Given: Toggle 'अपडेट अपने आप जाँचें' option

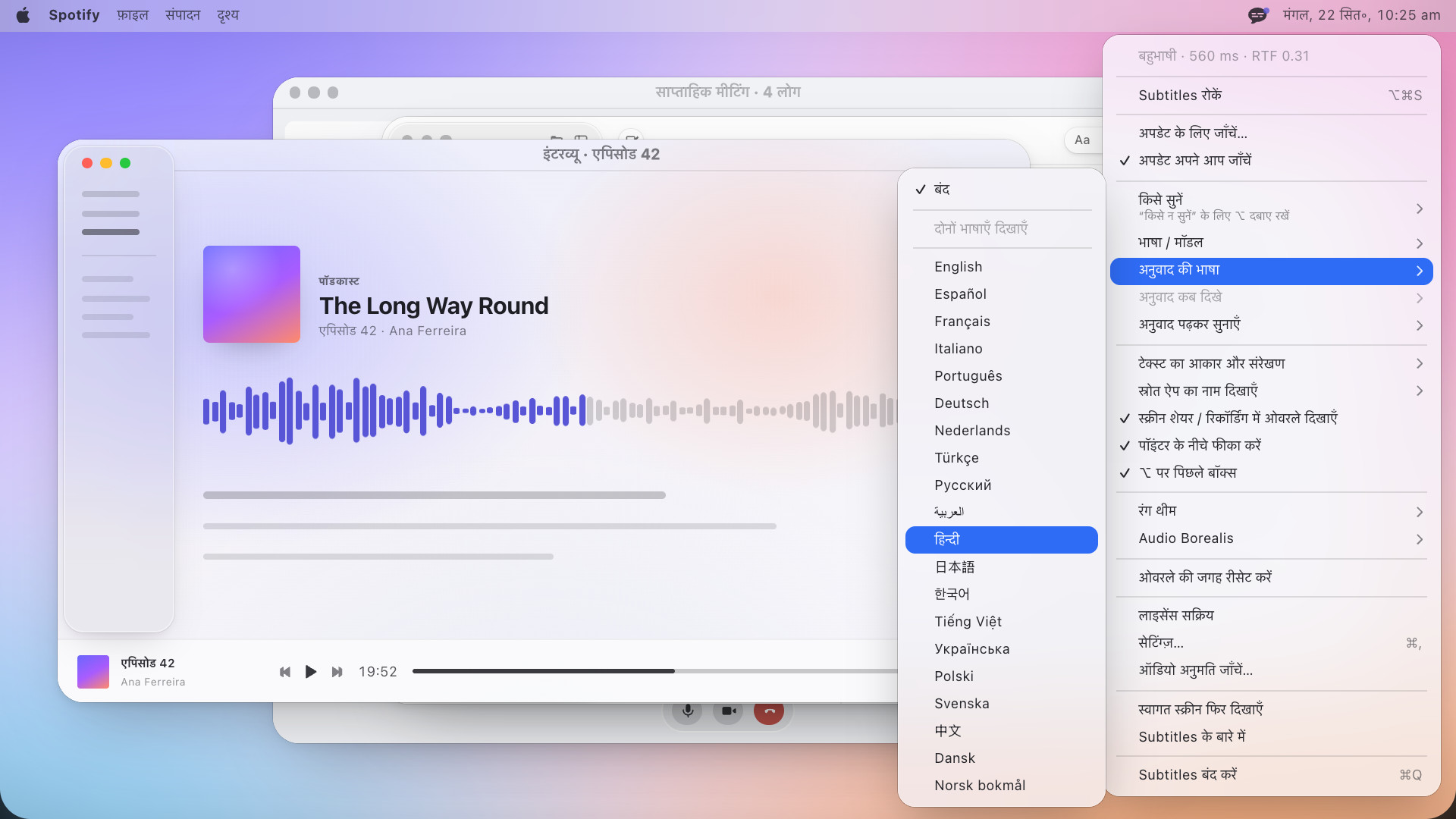Looking at the screenshot, I should click(x=1272, y=161).
